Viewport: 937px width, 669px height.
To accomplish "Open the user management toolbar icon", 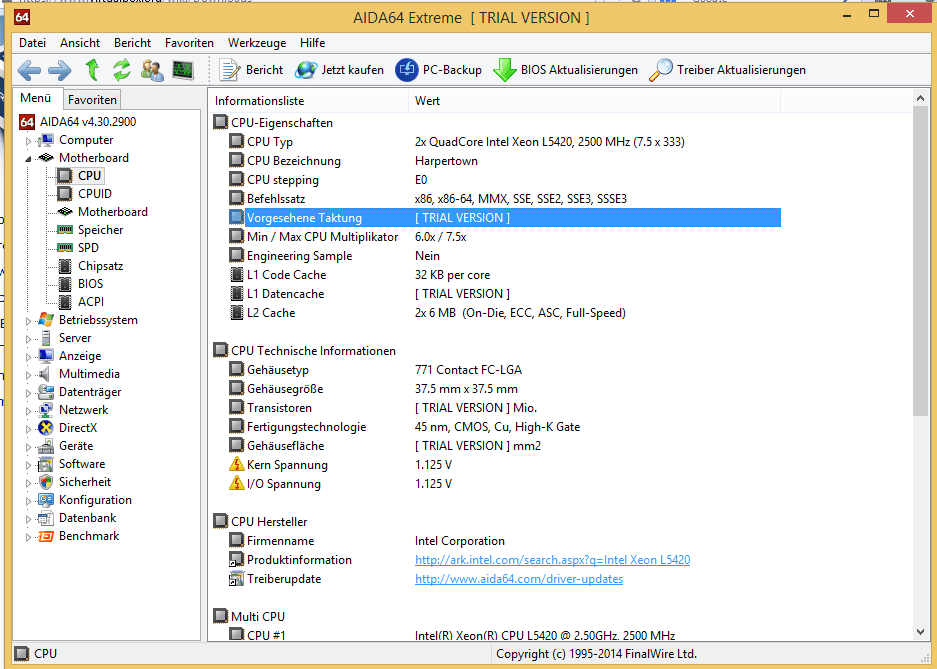I will [152, 70].
